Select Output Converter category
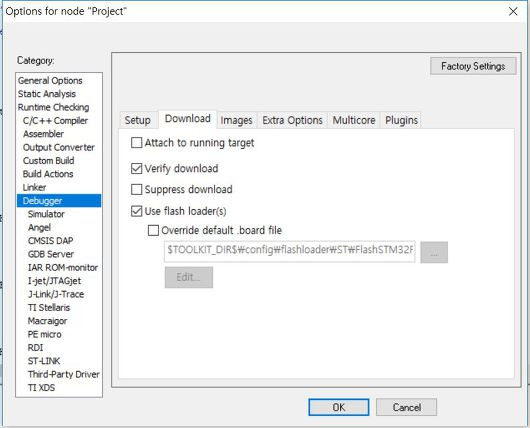This screenshot has height=428, width=530. click(x=59, y=147)
